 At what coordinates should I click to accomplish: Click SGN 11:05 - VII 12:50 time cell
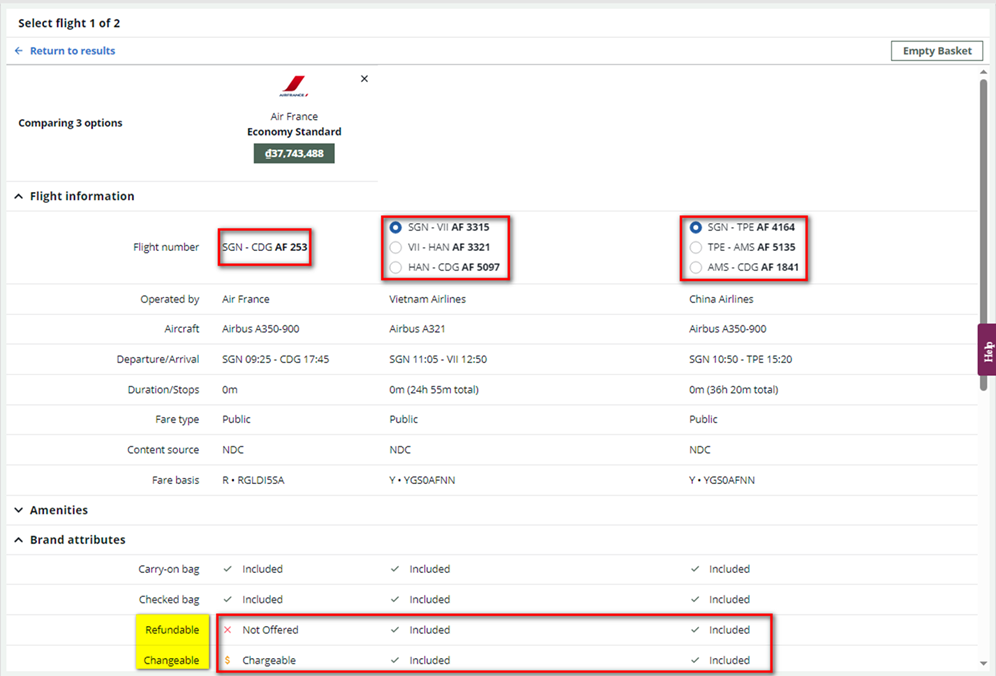tap(438, 360)
